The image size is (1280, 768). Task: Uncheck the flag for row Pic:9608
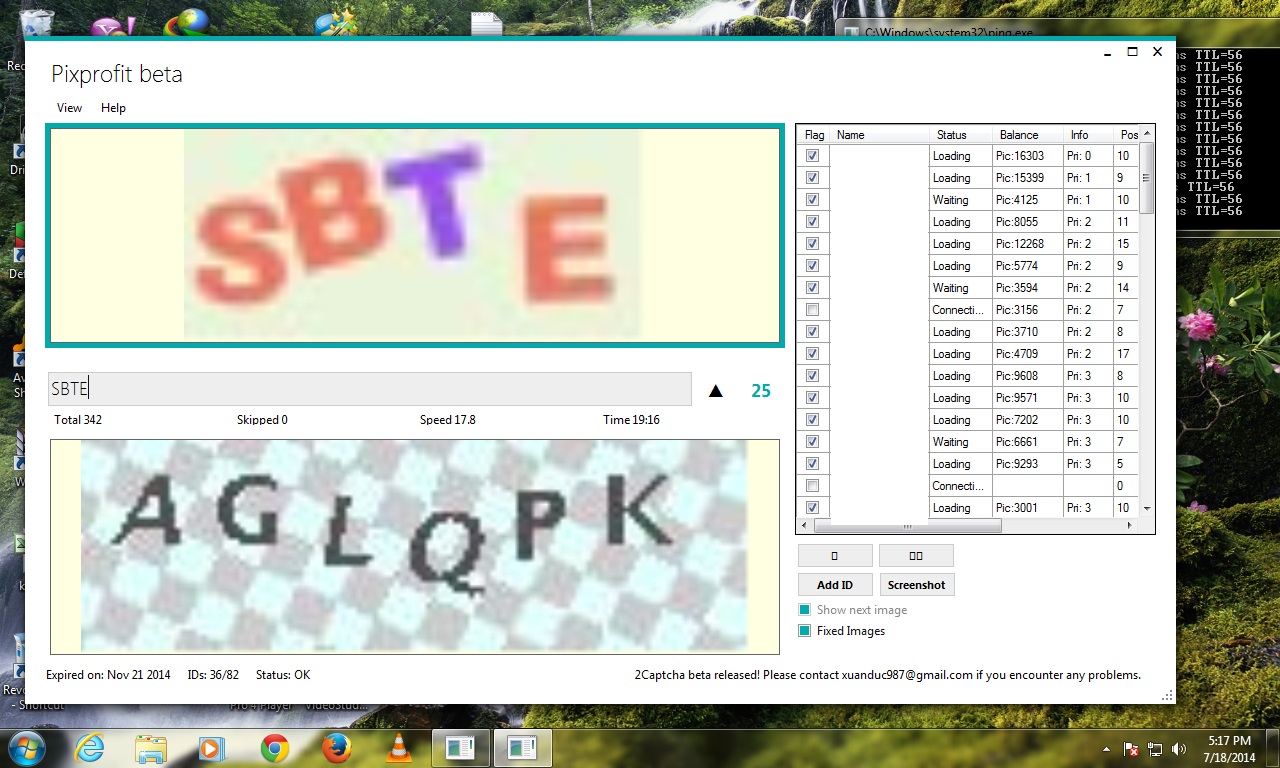click(x=812, y=376)
